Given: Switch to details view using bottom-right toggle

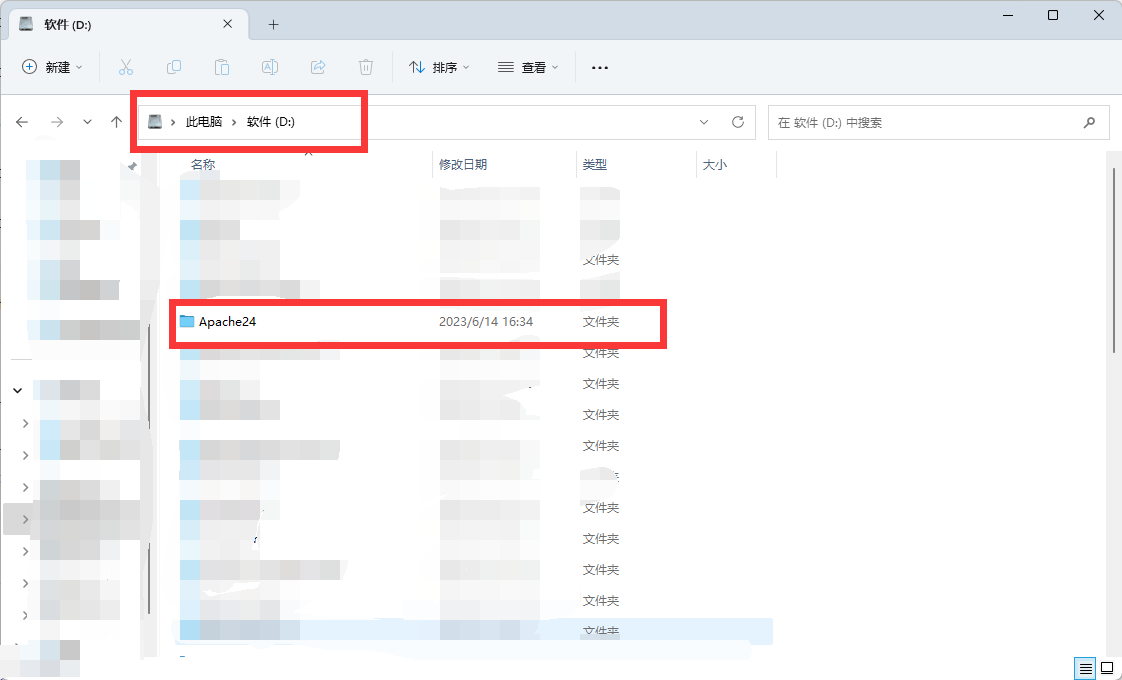Looking at the screenshot, I should coord(1085,668).
